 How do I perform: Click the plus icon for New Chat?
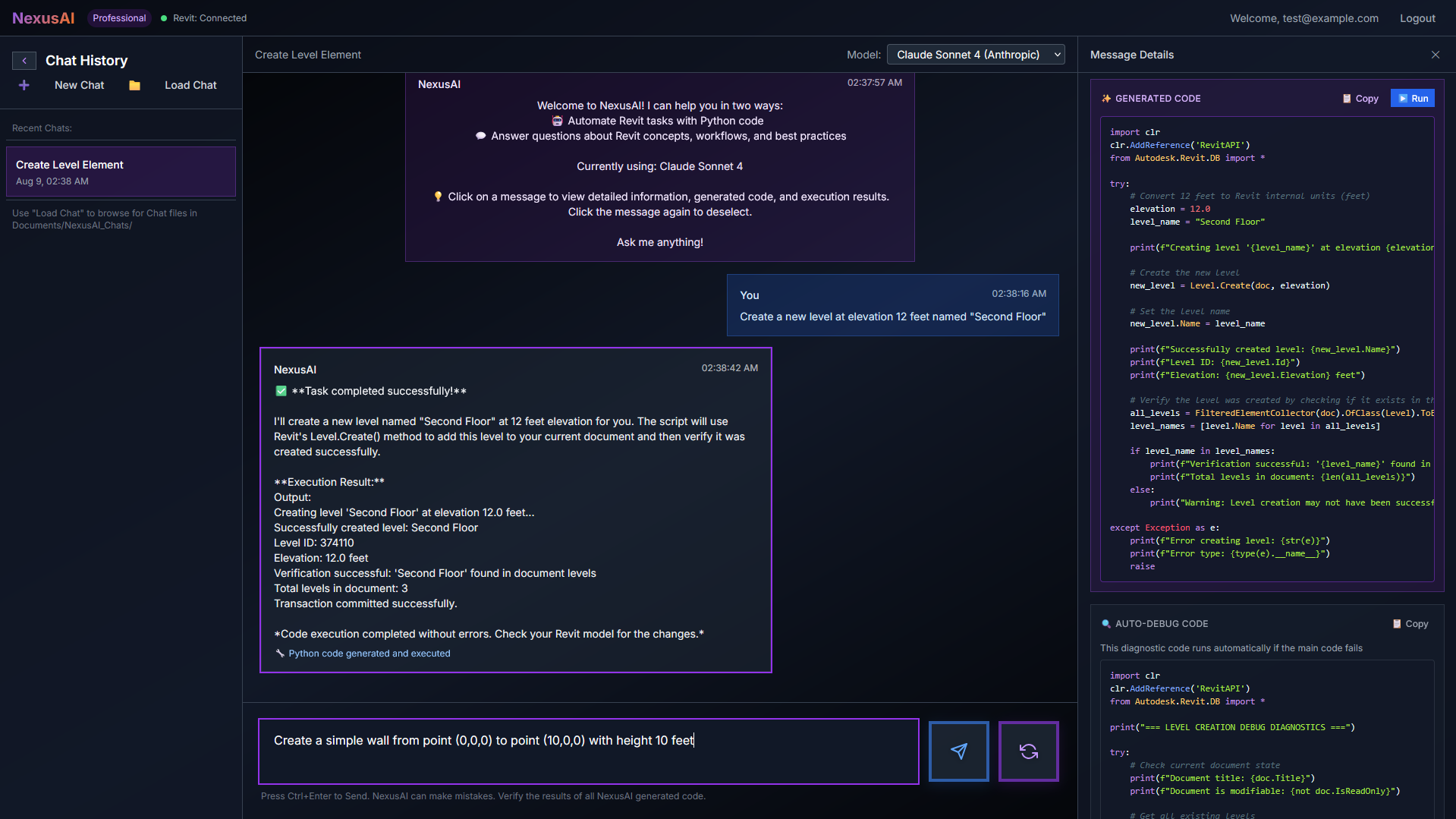pyautogui.click(x=24, y=85)
